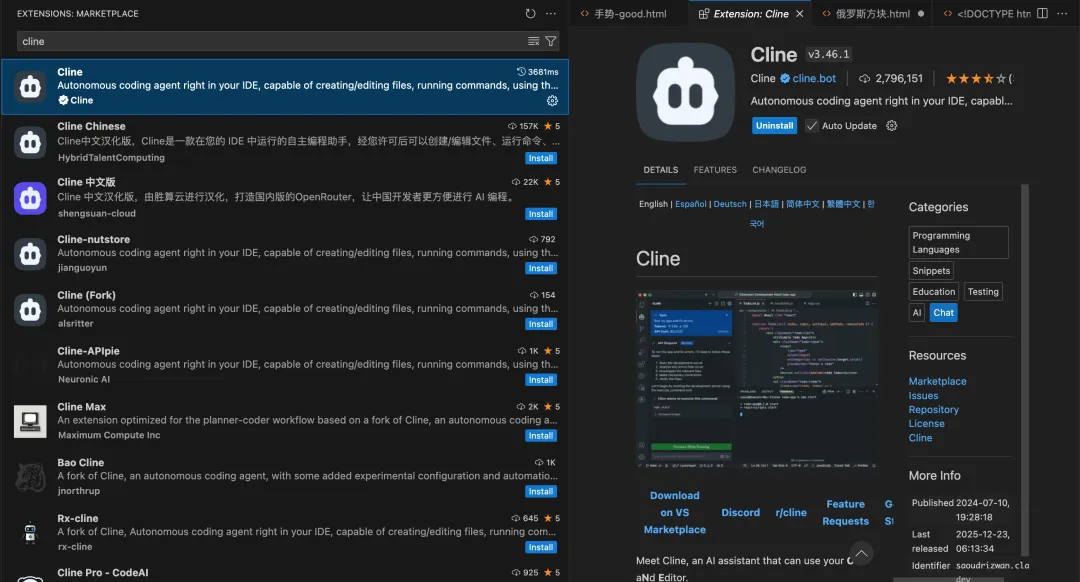Viewport: 1080px width, 582px height.
Task: Install Cline Chinese extension
Action: pyautogui.click(x=541, y=158)
